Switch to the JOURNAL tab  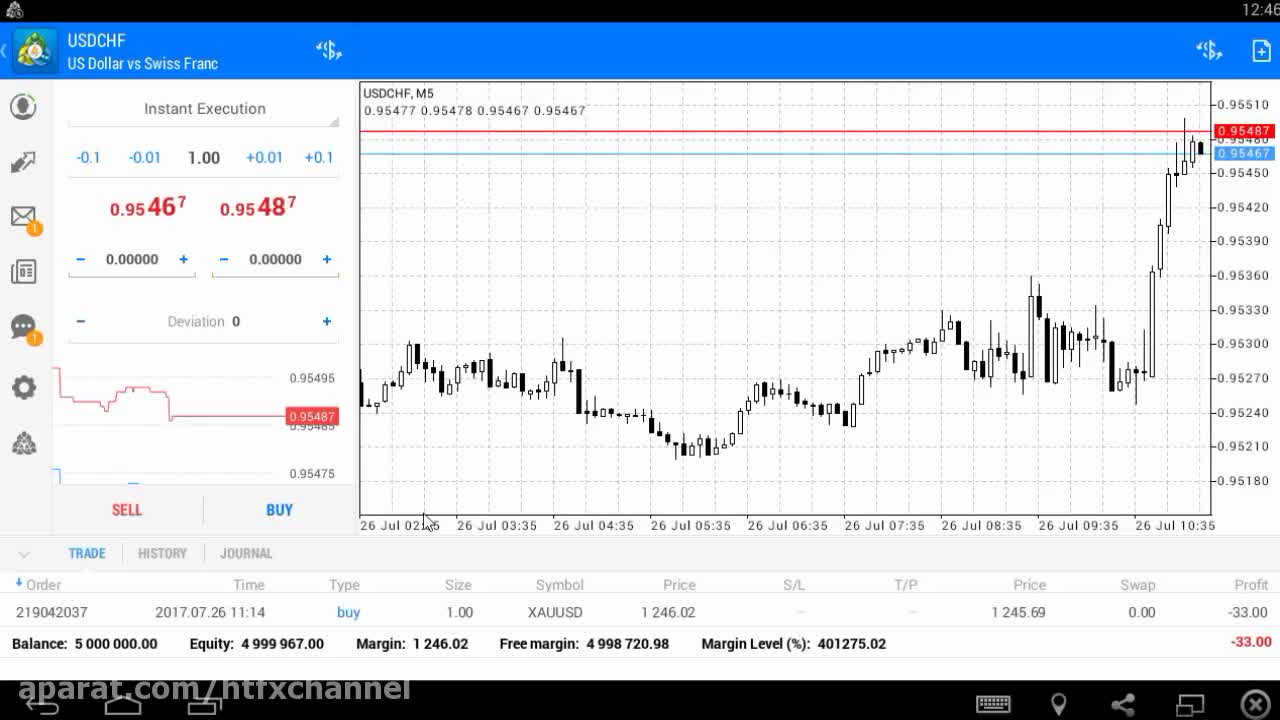[x=246, y=553]
